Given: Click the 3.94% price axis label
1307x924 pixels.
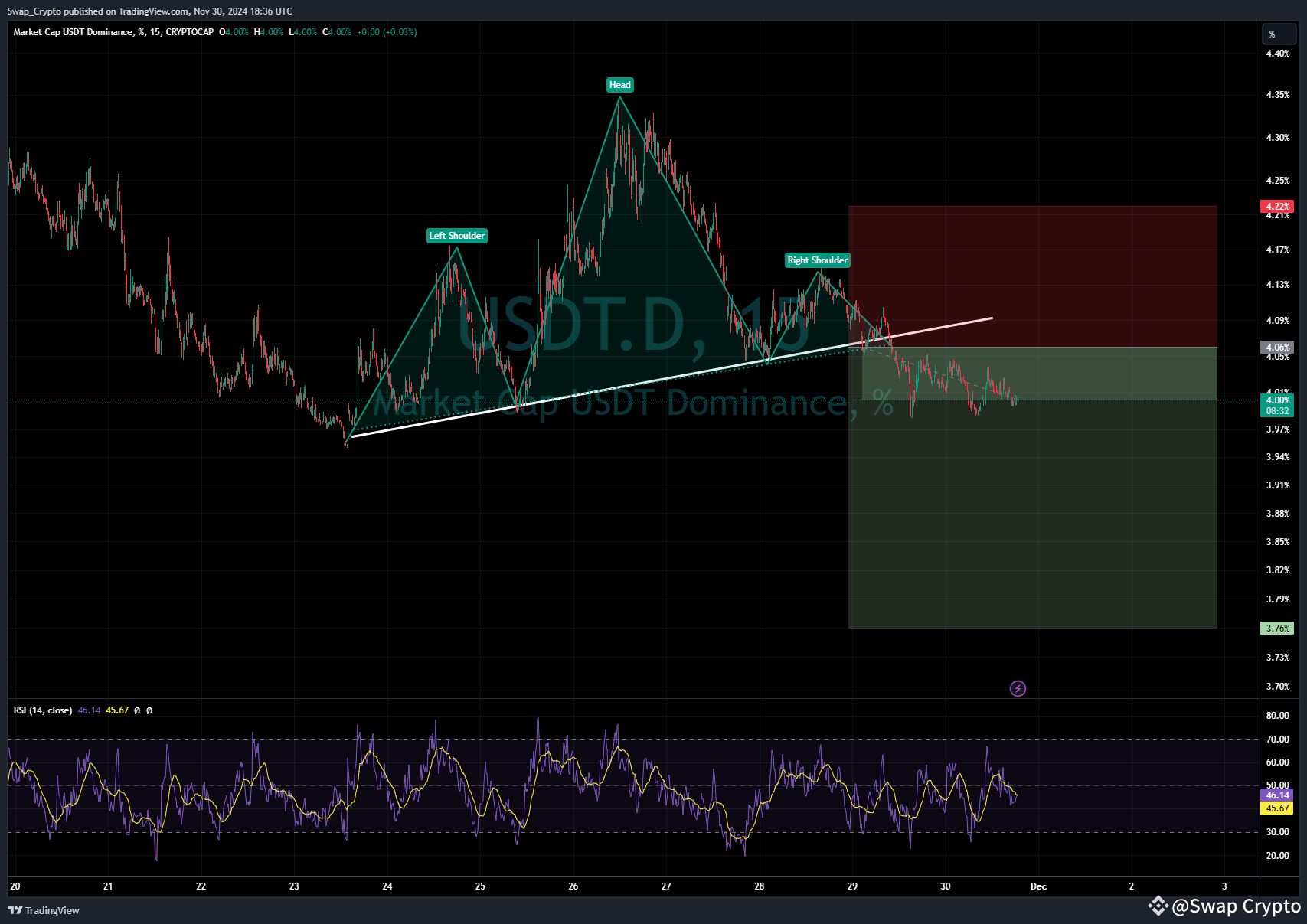Looking at the screenshot, I should [1278, 457].
